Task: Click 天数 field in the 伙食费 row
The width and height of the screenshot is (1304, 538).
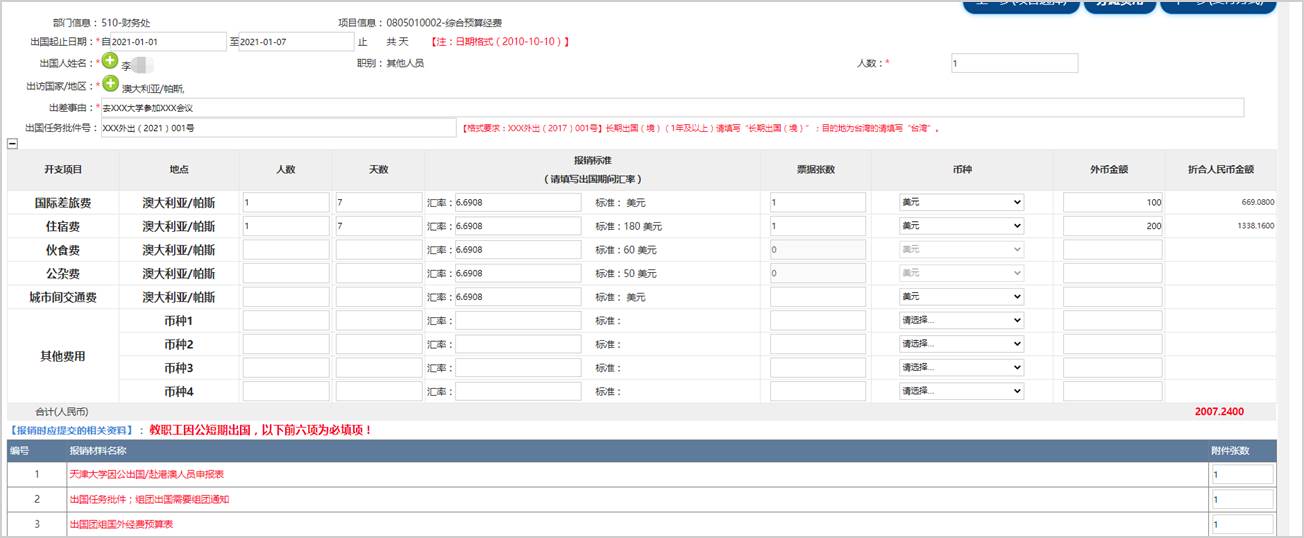Action: point(379,250)
